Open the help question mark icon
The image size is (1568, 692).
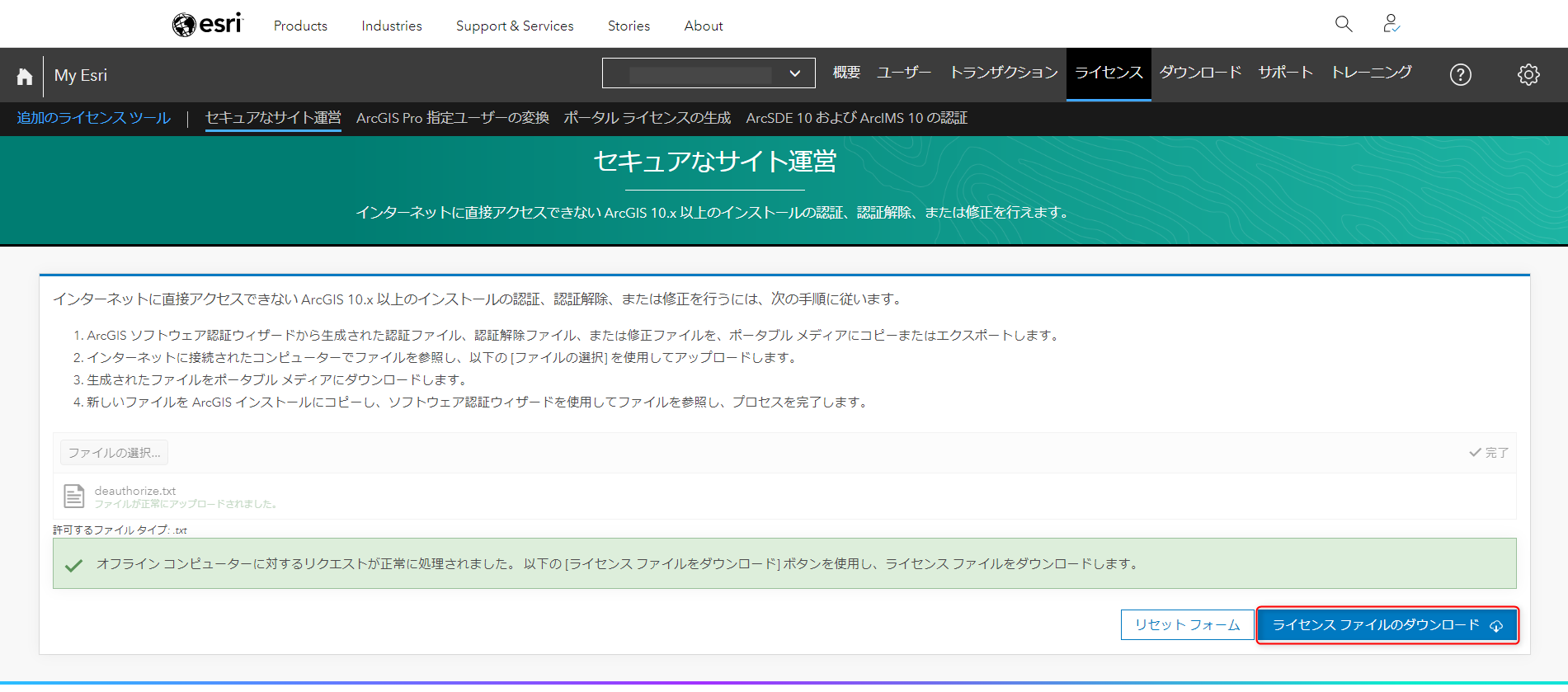coord(1460,75)
